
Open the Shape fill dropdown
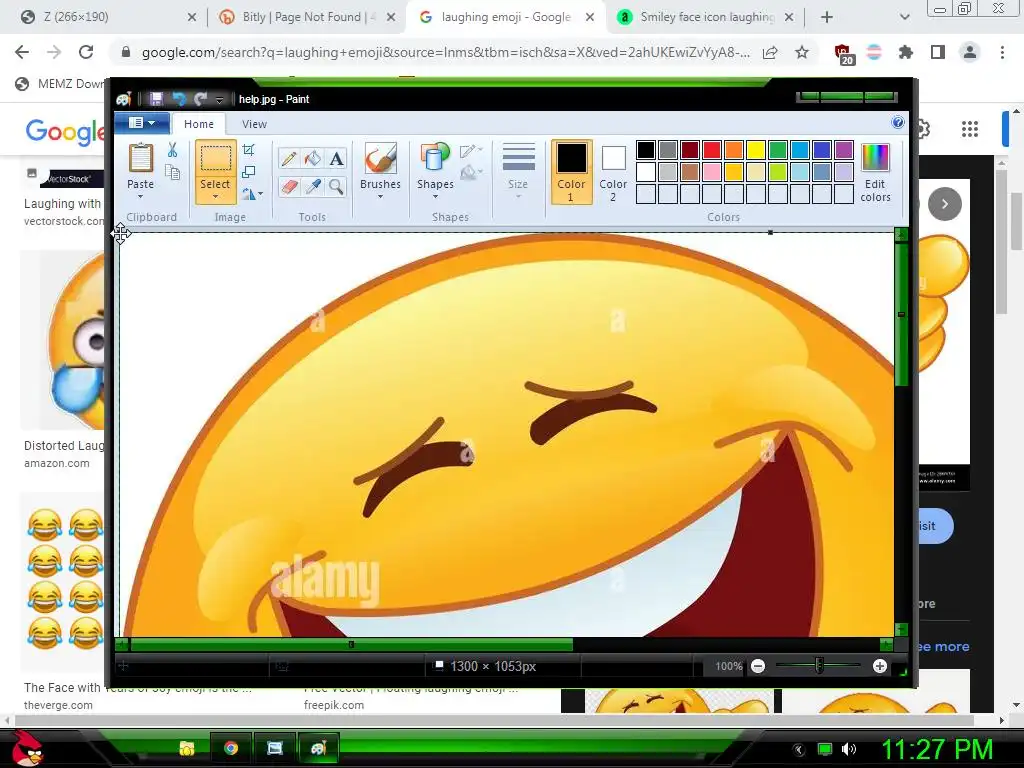[471, 172]
